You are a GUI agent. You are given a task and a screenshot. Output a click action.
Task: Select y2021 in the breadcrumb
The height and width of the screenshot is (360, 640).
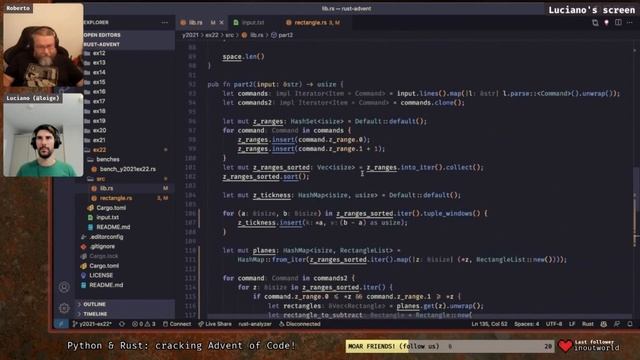pyautogui.click(x=190, y=35)
